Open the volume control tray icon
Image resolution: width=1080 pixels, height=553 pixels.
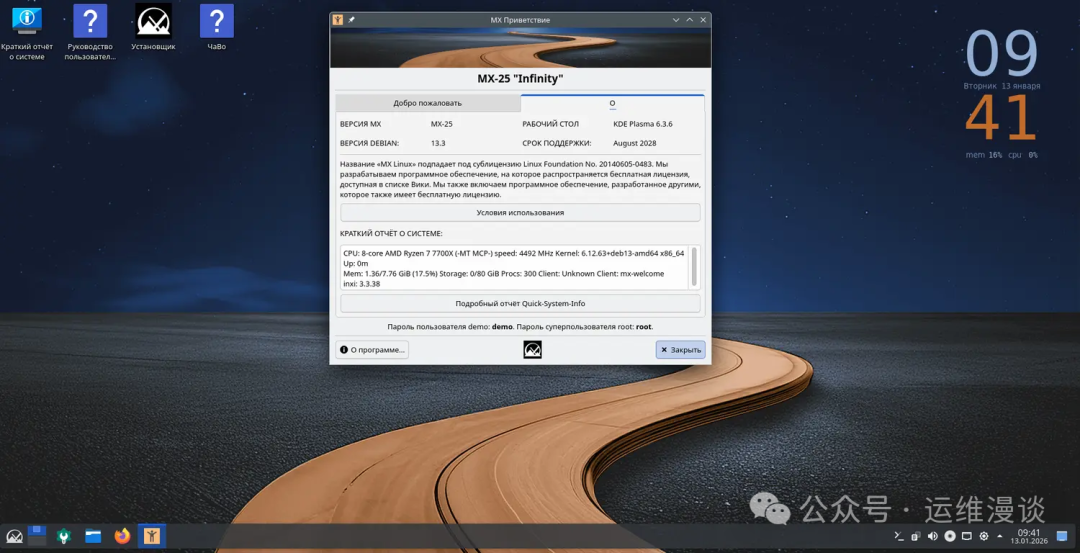[x=933, y=536]
